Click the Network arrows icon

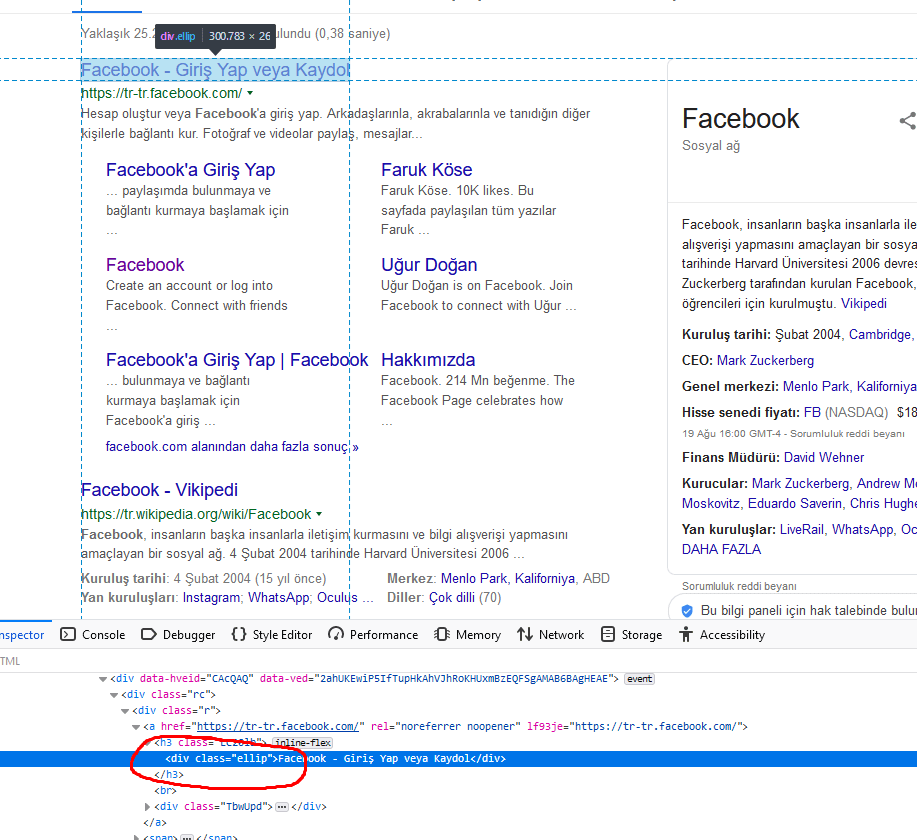tap(525, 635)
